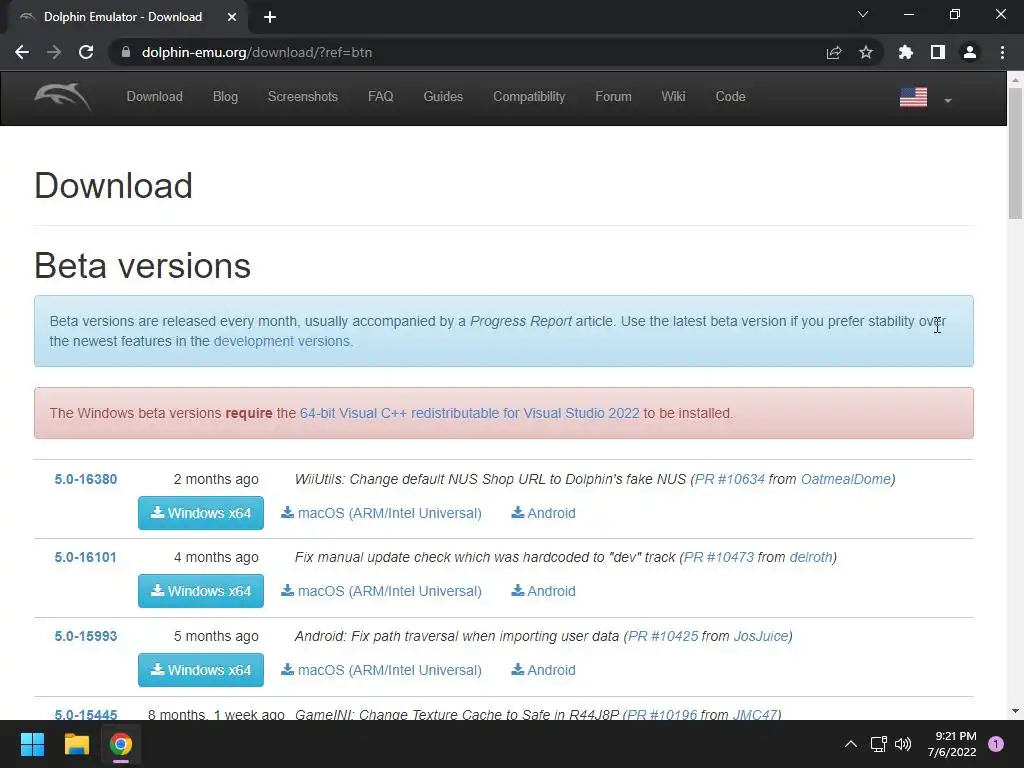
Task: Open version 5.0-15445 link
Action: coord(86,714)
